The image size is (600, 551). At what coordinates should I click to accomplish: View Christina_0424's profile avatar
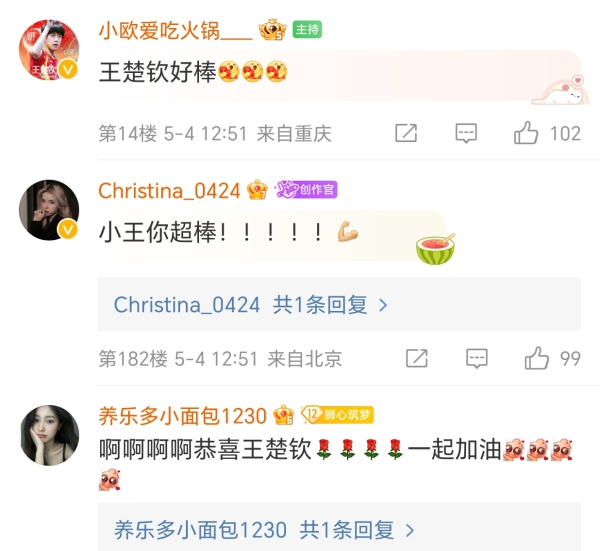tap(49, 210)
